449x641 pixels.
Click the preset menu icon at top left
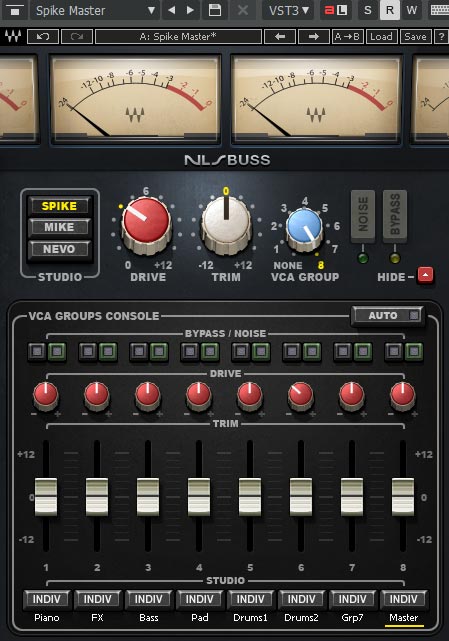14,10
